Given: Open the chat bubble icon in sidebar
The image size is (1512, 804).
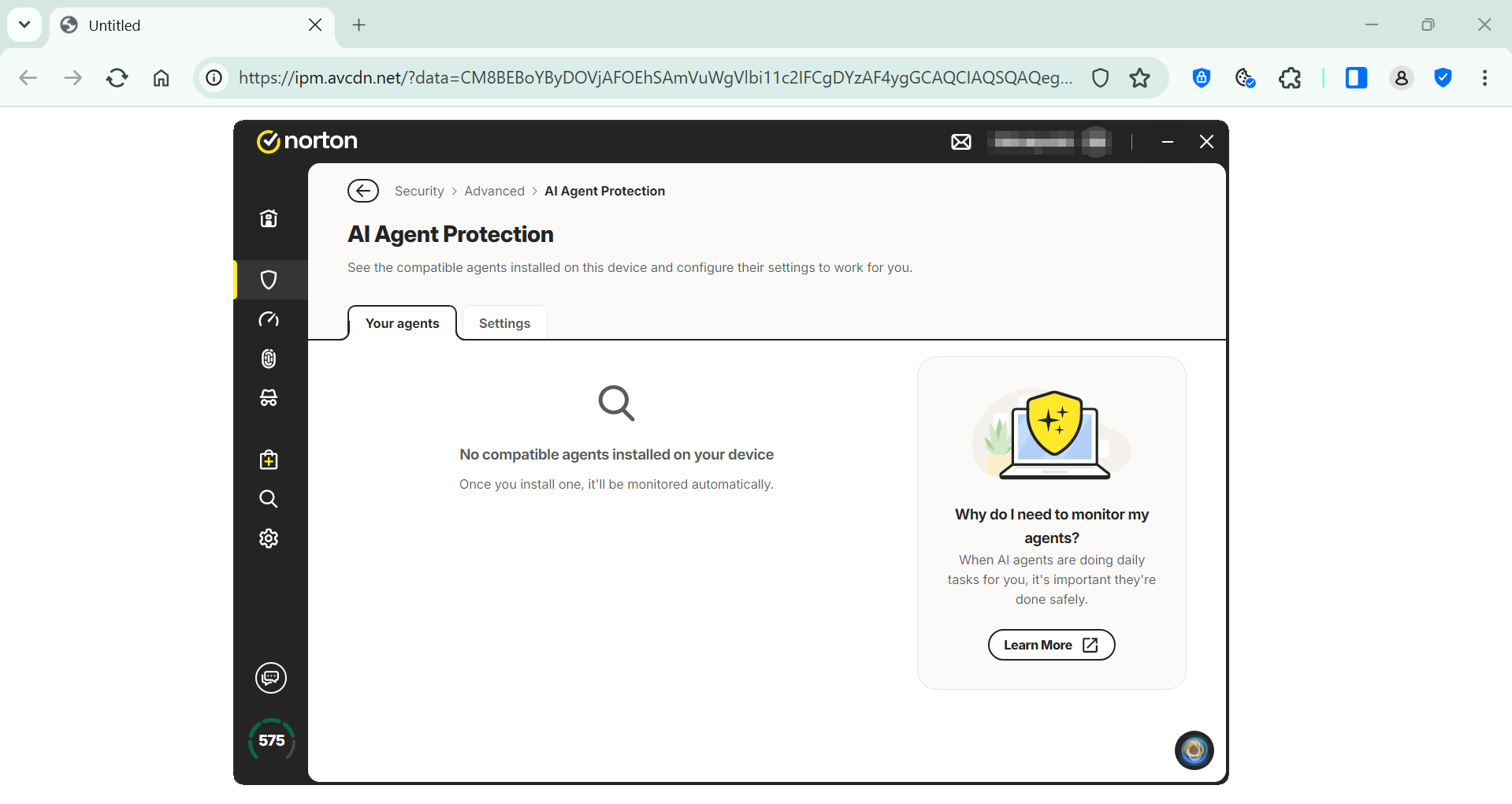Looking at the screenshot, I should [x=271, y=678].
